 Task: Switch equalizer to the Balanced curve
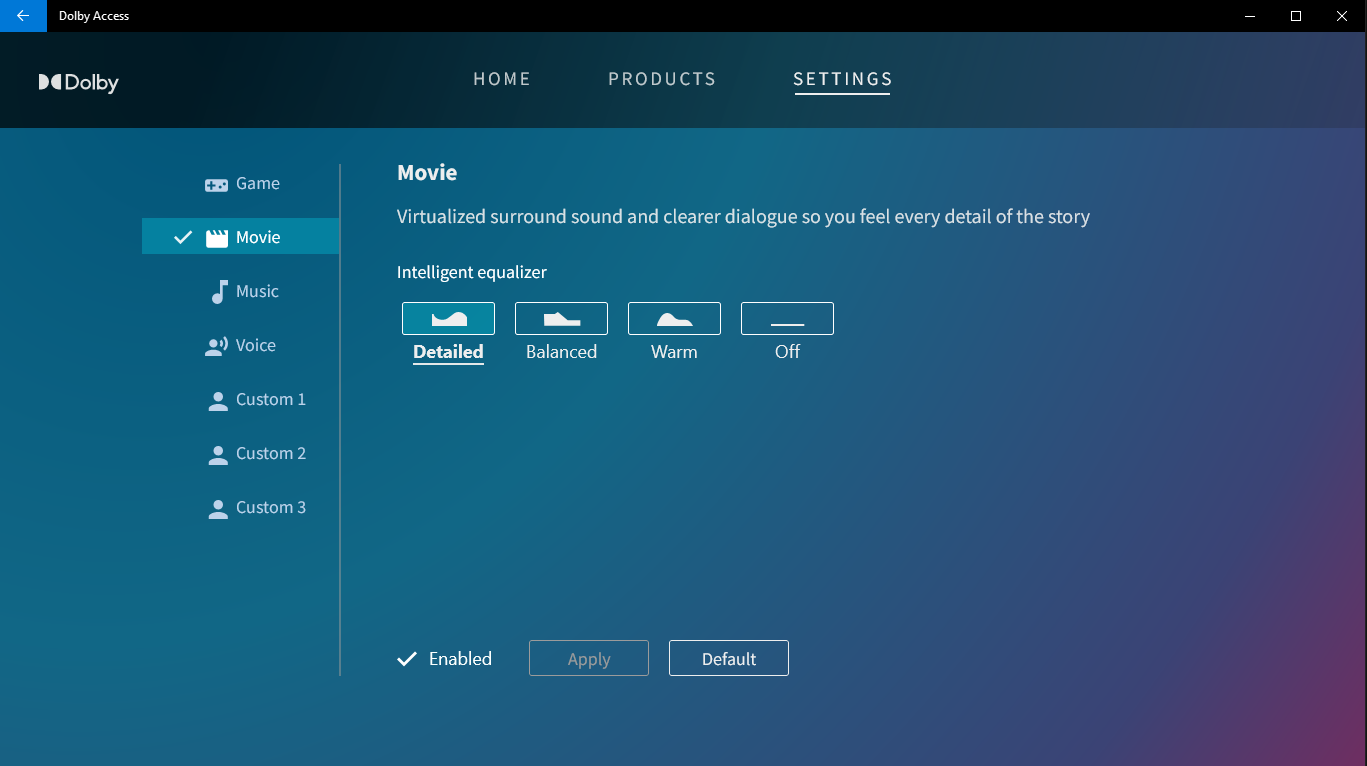(561, 318)
